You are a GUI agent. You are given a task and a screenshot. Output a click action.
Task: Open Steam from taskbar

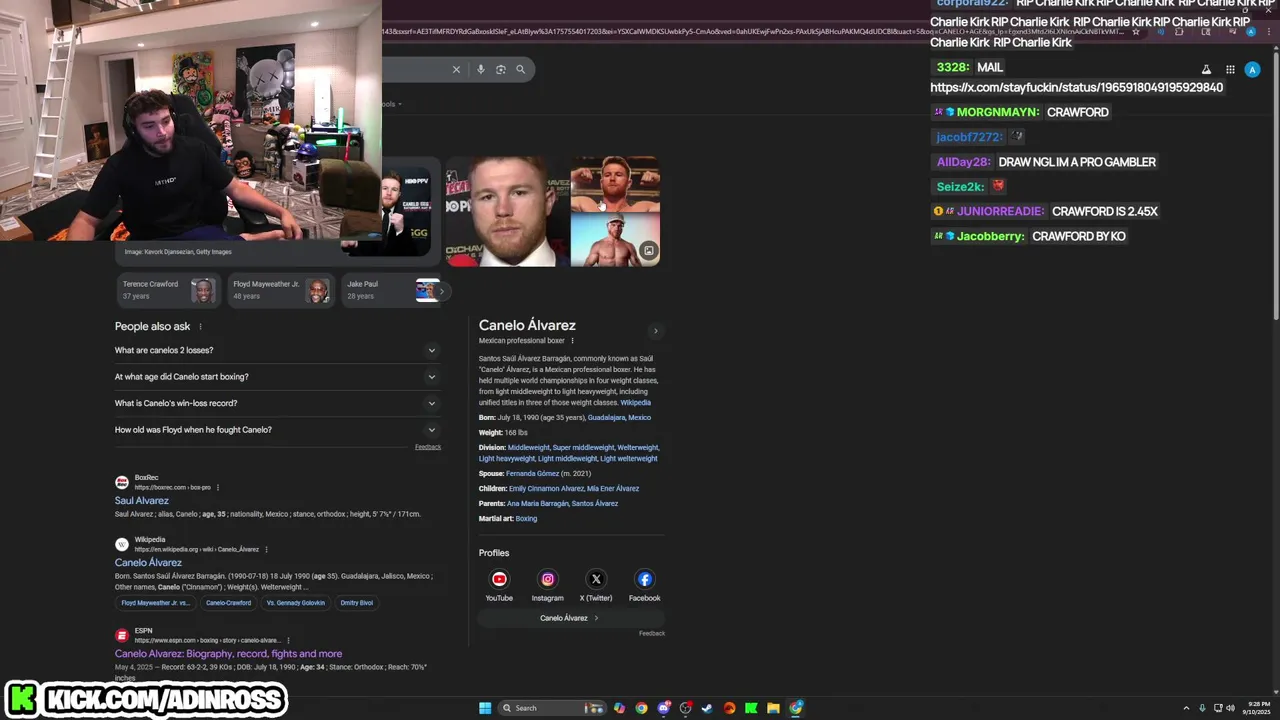point(707,708)
